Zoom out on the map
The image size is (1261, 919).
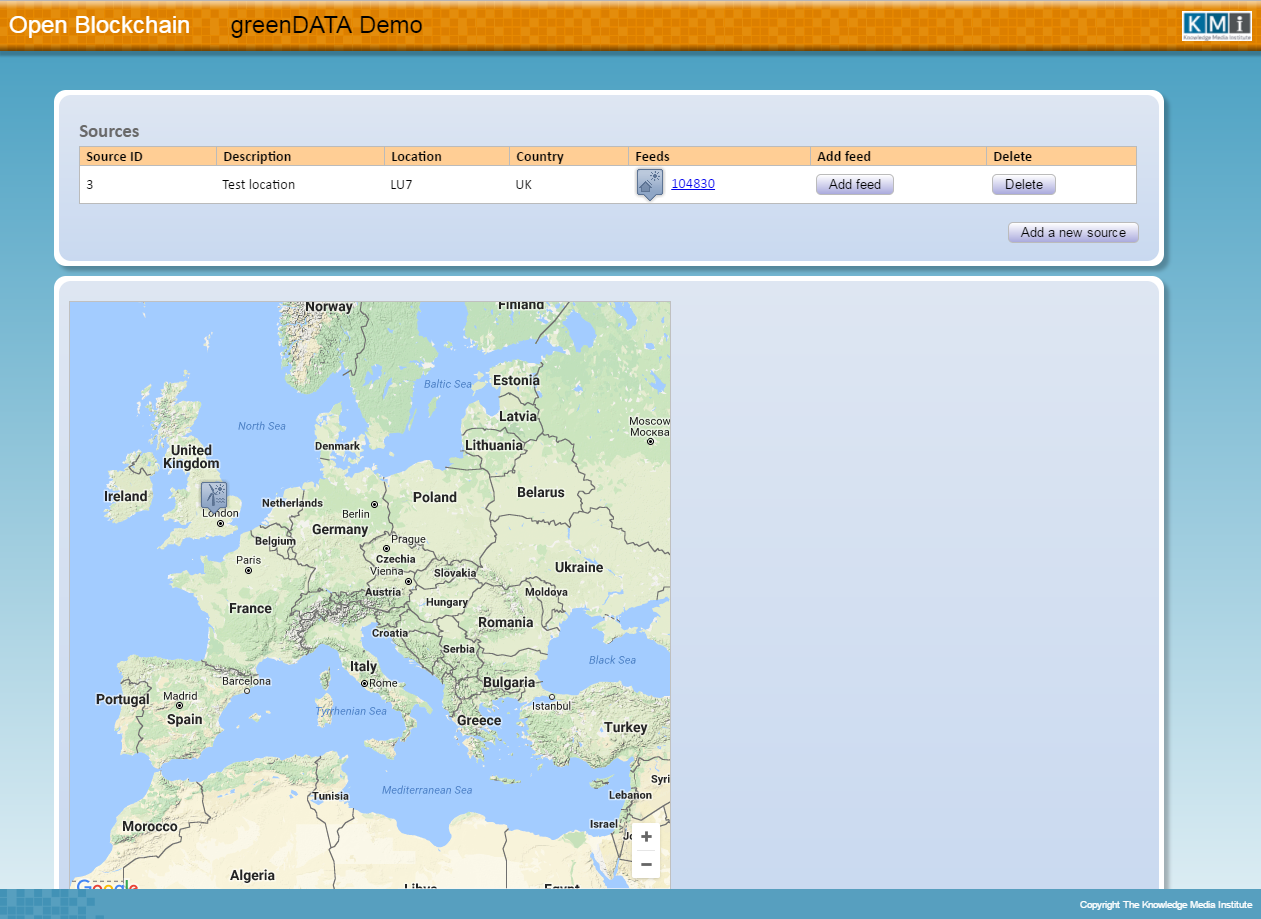[646, 864]
